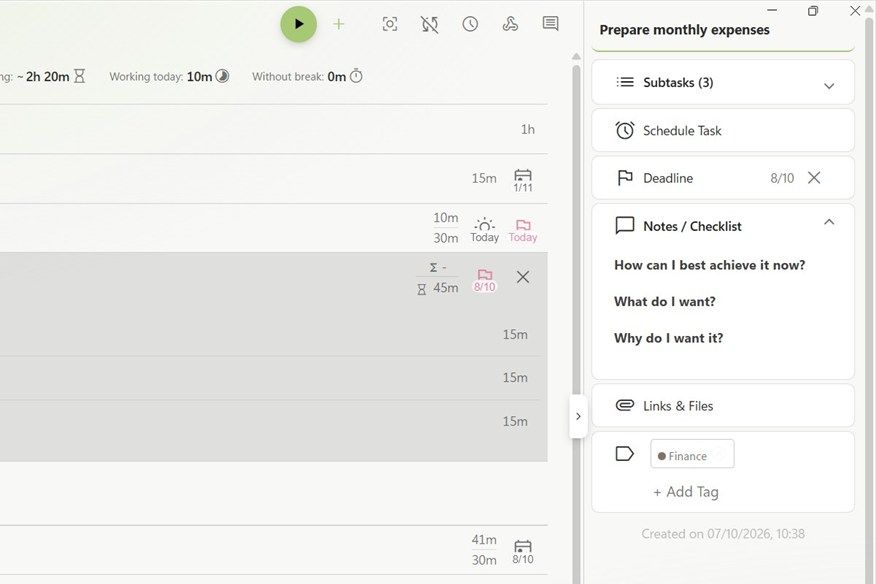
Task: Click the sync disabled icon
Action: click(430, 24)
